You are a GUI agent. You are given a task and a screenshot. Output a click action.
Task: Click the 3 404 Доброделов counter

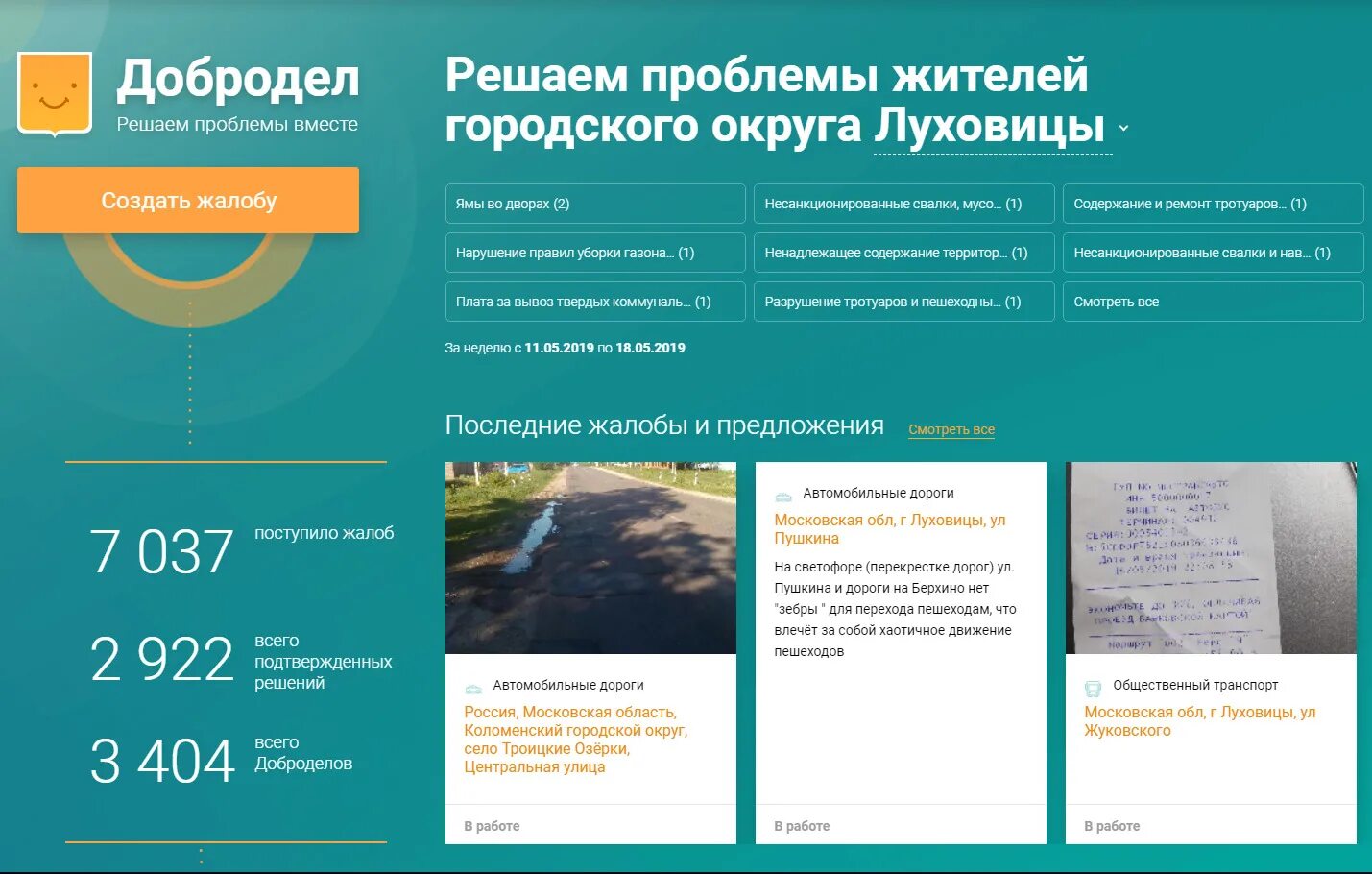221,759
